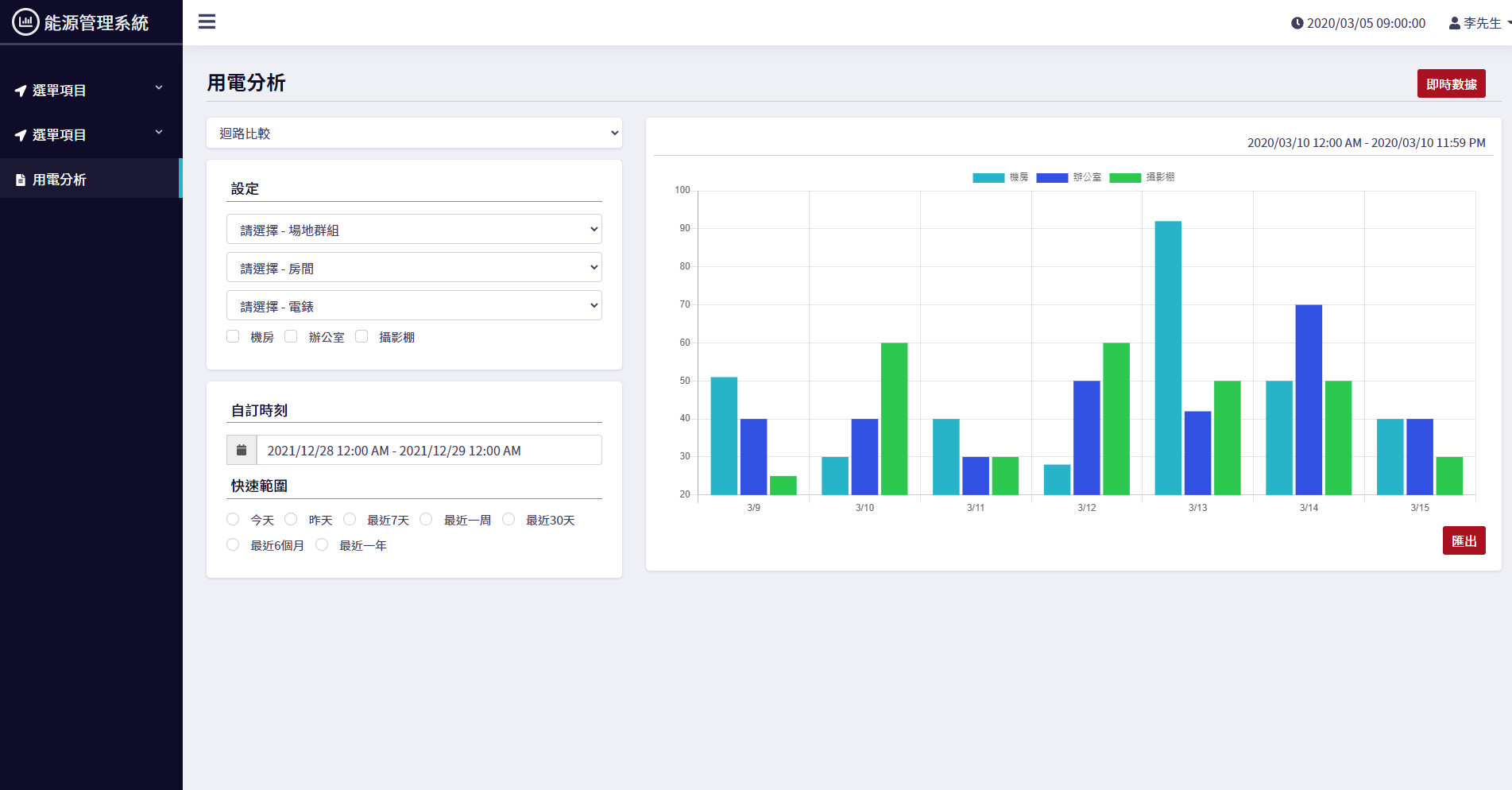Check the 攝影棚 checkbox

[362, 336]
